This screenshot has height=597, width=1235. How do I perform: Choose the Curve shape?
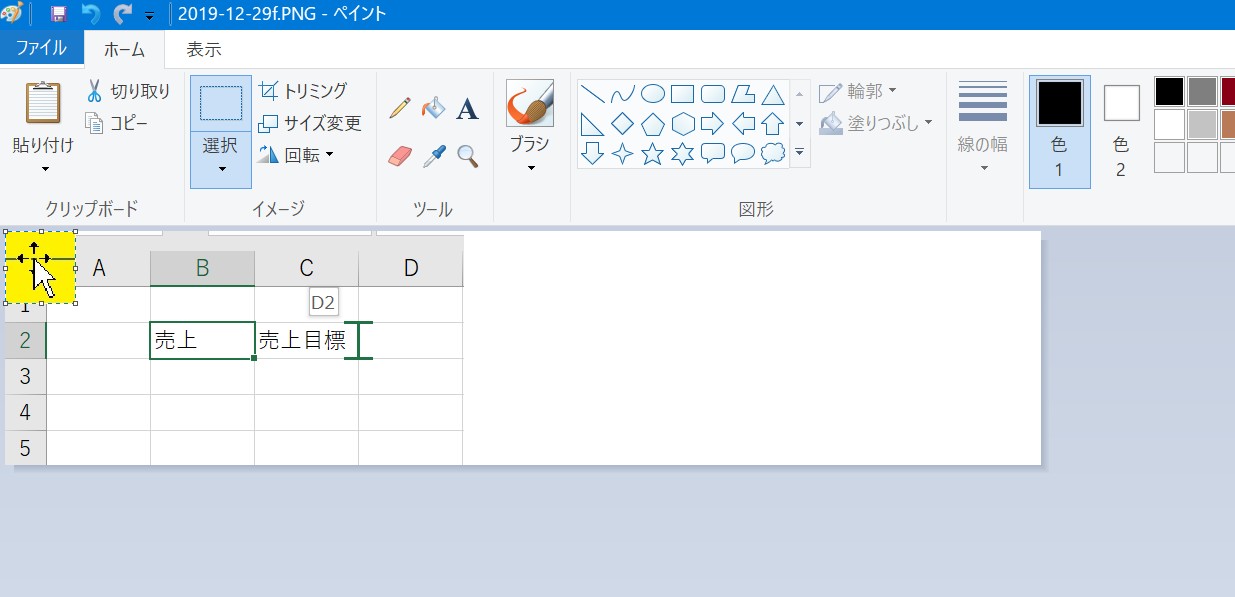point(623,94)
